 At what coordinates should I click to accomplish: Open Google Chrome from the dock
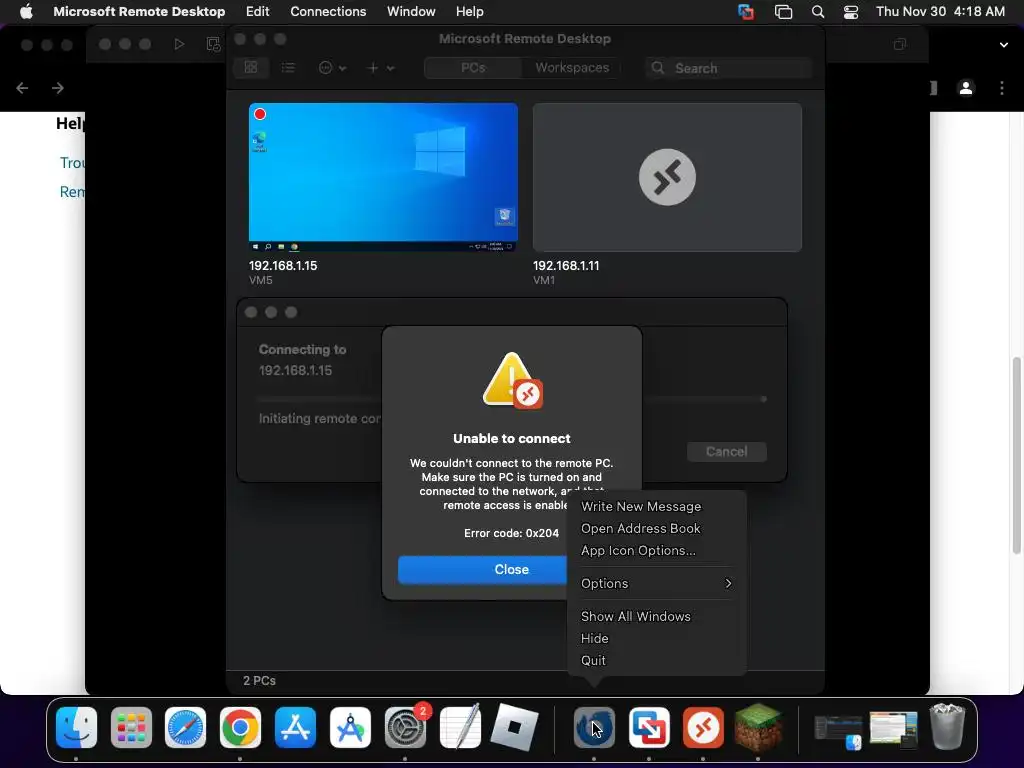(x=240, y=727)
